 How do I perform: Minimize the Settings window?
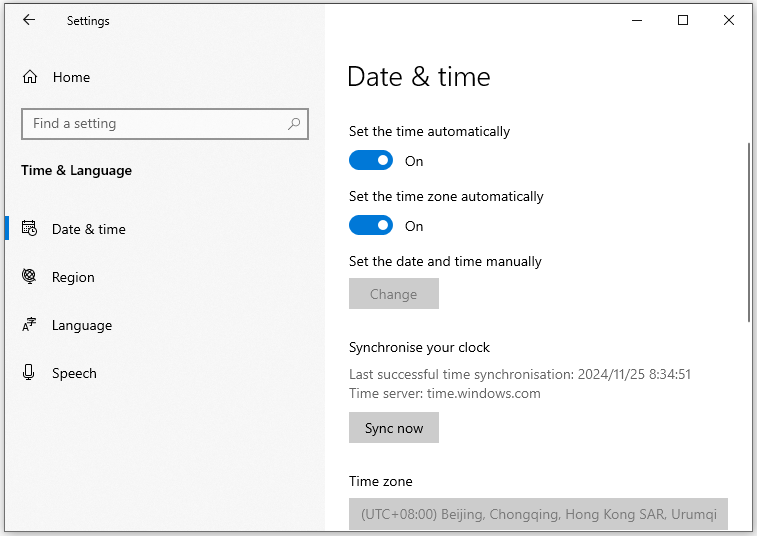pyautogui.click(x=637, y=20)
